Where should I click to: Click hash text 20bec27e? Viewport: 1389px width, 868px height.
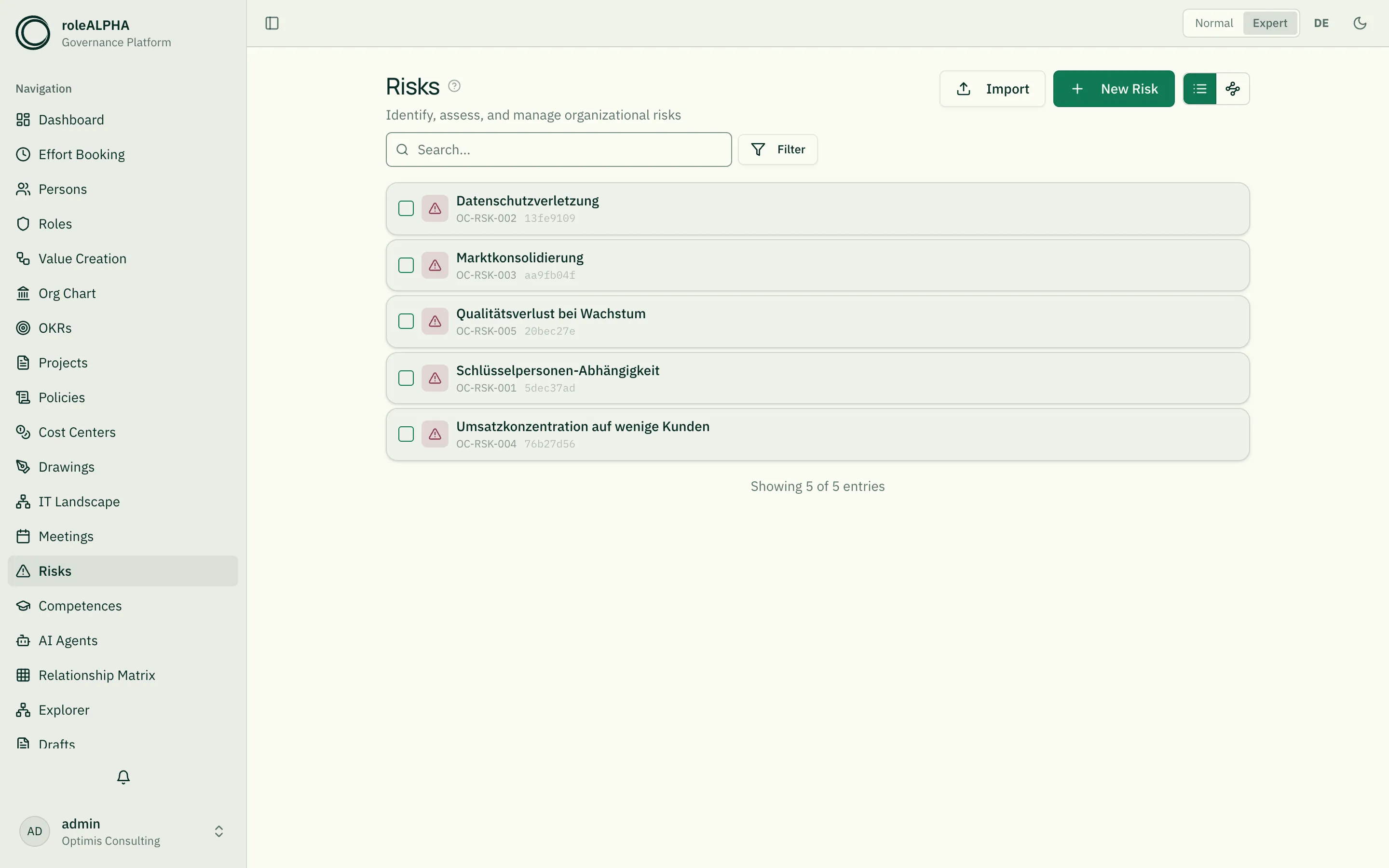549,331
